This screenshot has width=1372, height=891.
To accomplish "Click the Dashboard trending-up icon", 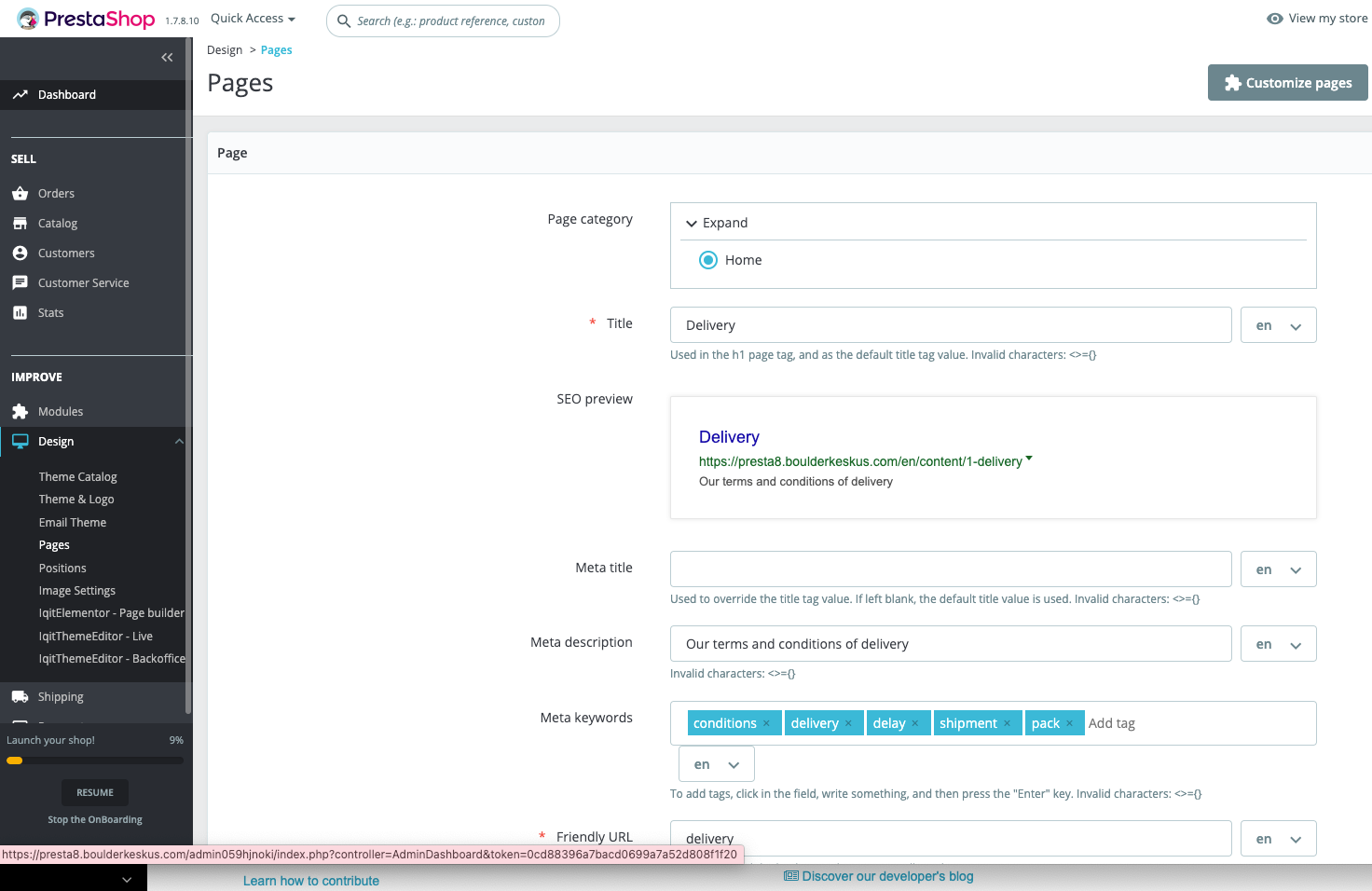I will (20, 94).
